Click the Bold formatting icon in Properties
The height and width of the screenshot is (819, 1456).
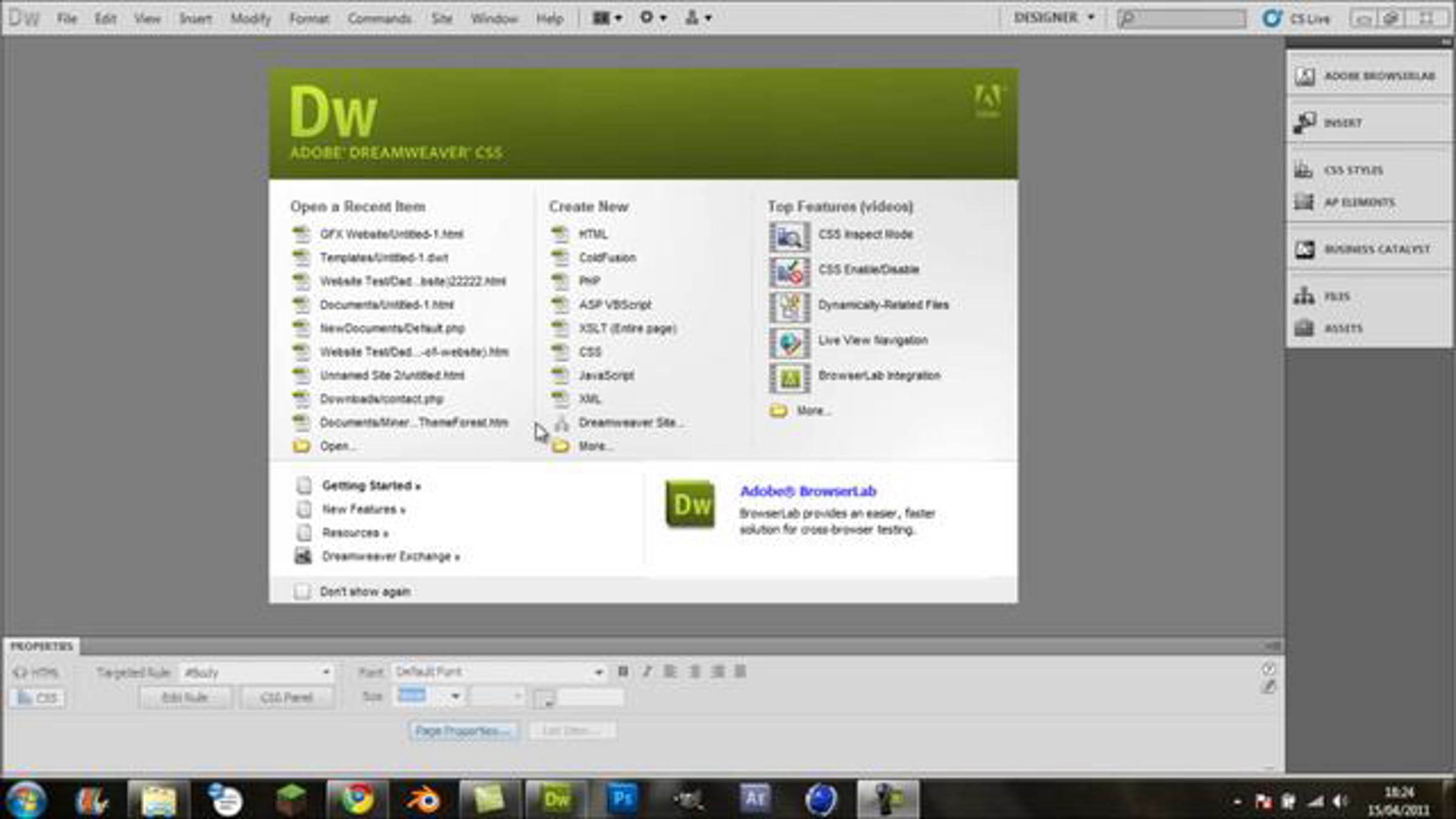(622, 672)
